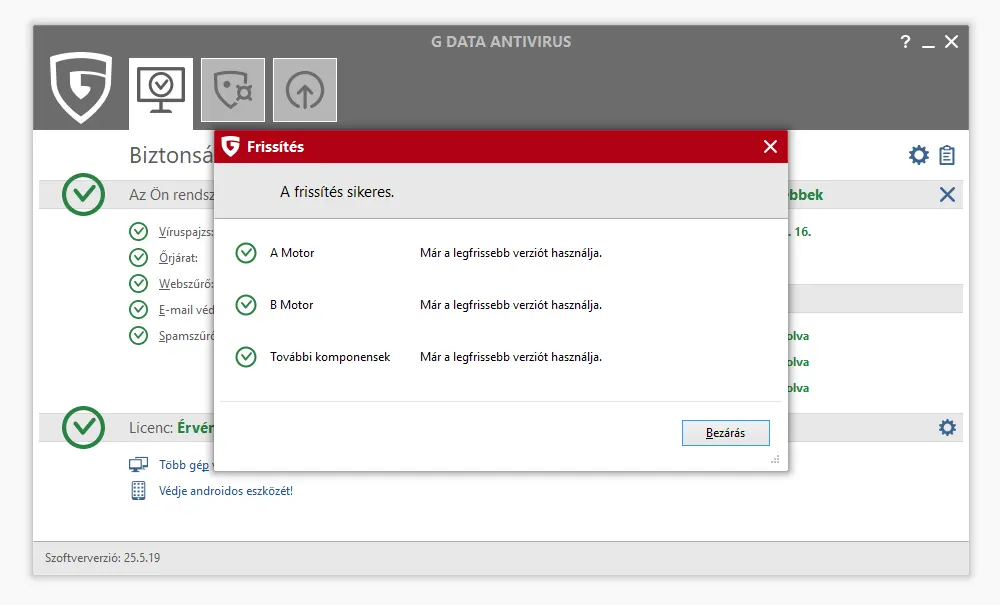Open license settings gear icon

tap(947, 428)
